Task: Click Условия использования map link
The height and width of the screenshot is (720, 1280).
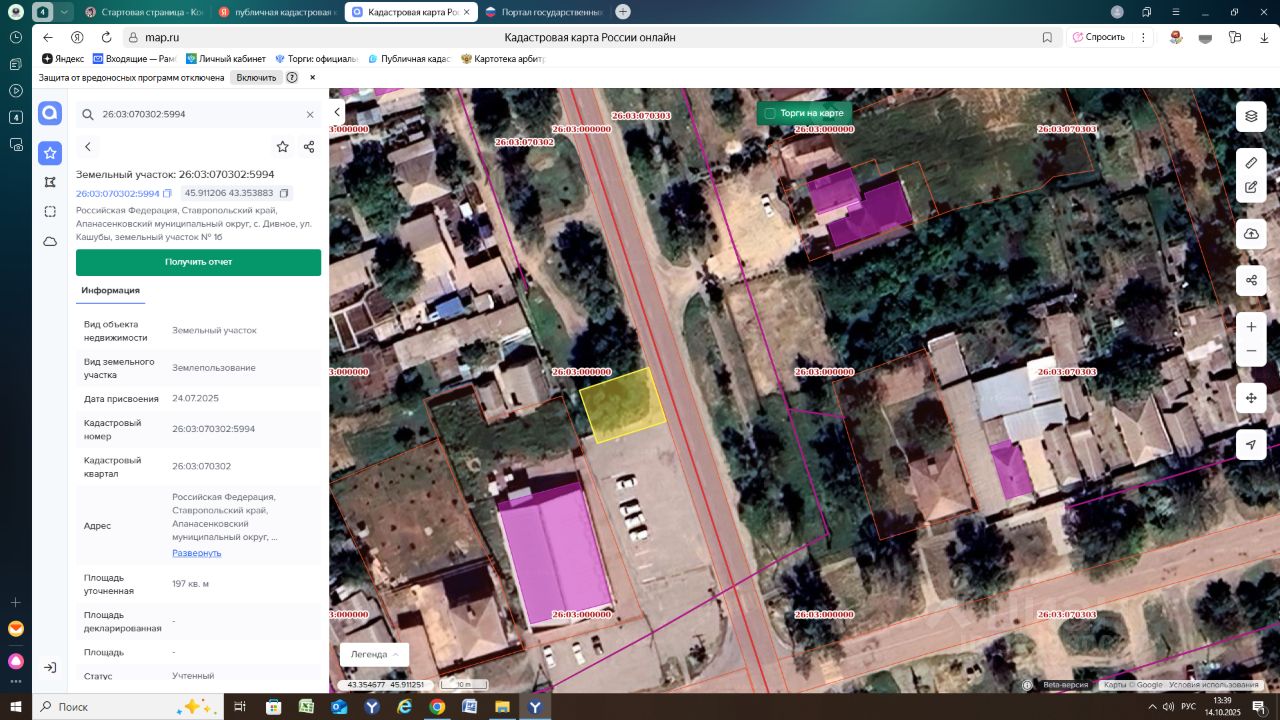Action: pos(1214,685)
